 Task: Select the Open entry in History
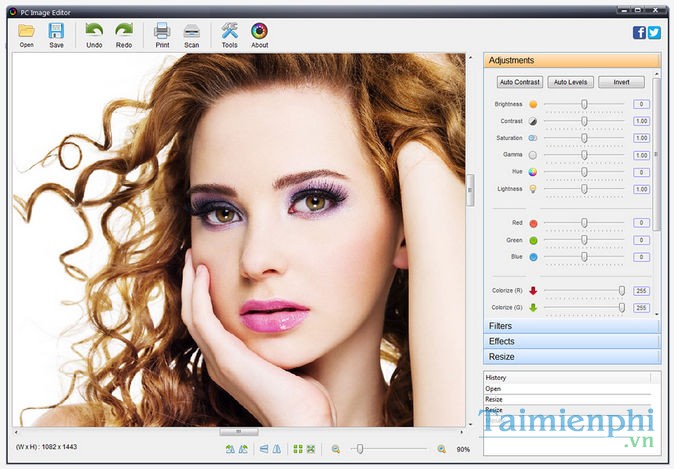[x=567, y=389]
